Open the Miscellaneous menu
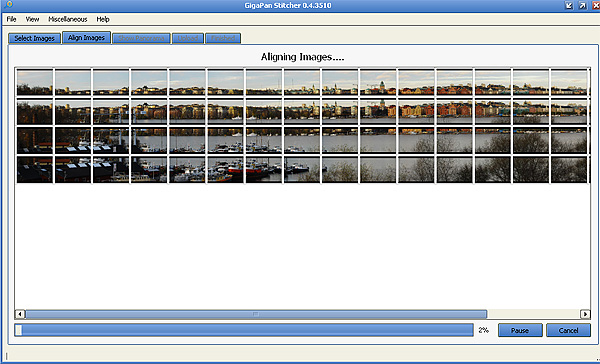600x364 pixels. click(68, 19)
